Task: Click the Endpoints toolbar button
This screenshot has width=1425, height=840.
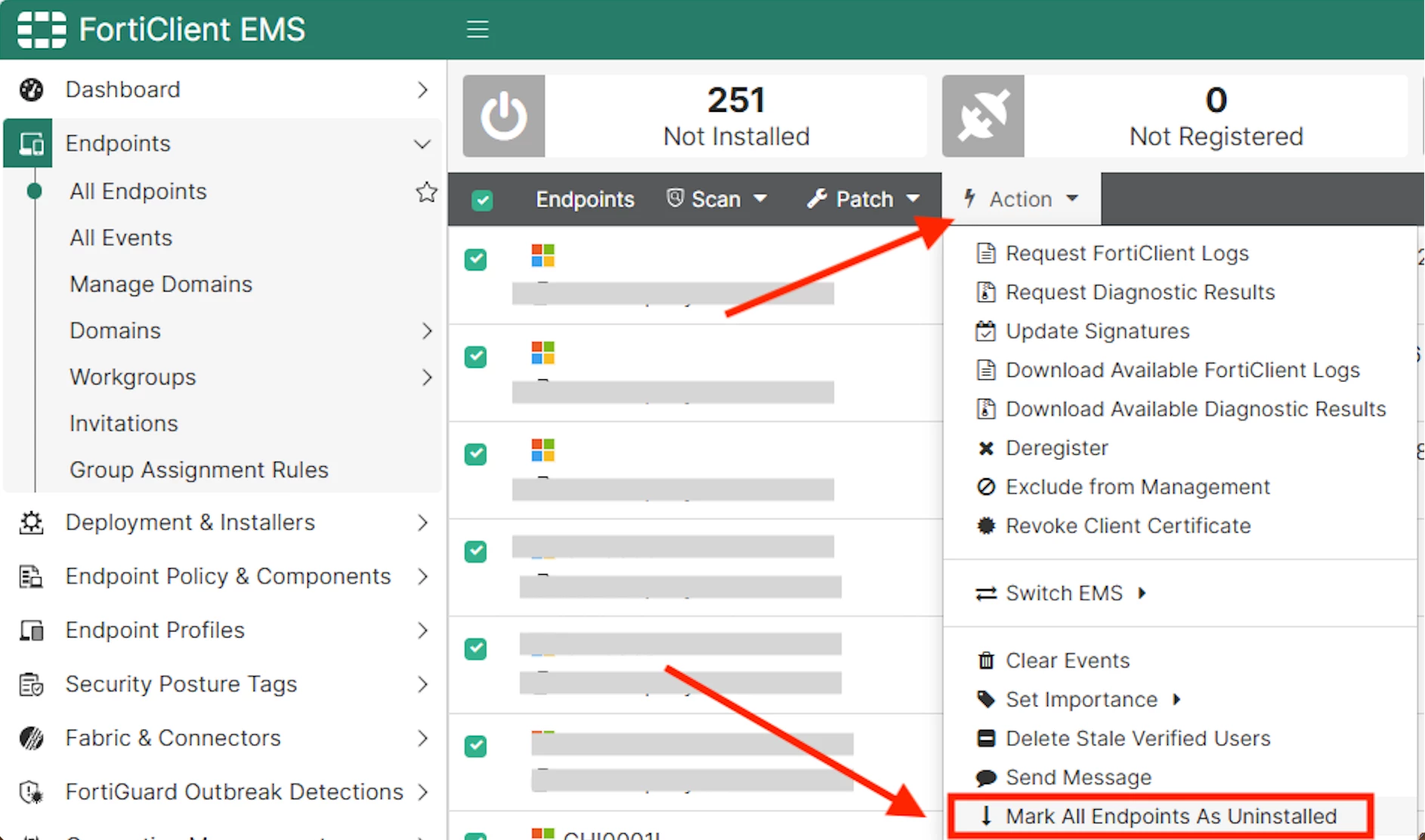Action: click(x=585, y=199)
